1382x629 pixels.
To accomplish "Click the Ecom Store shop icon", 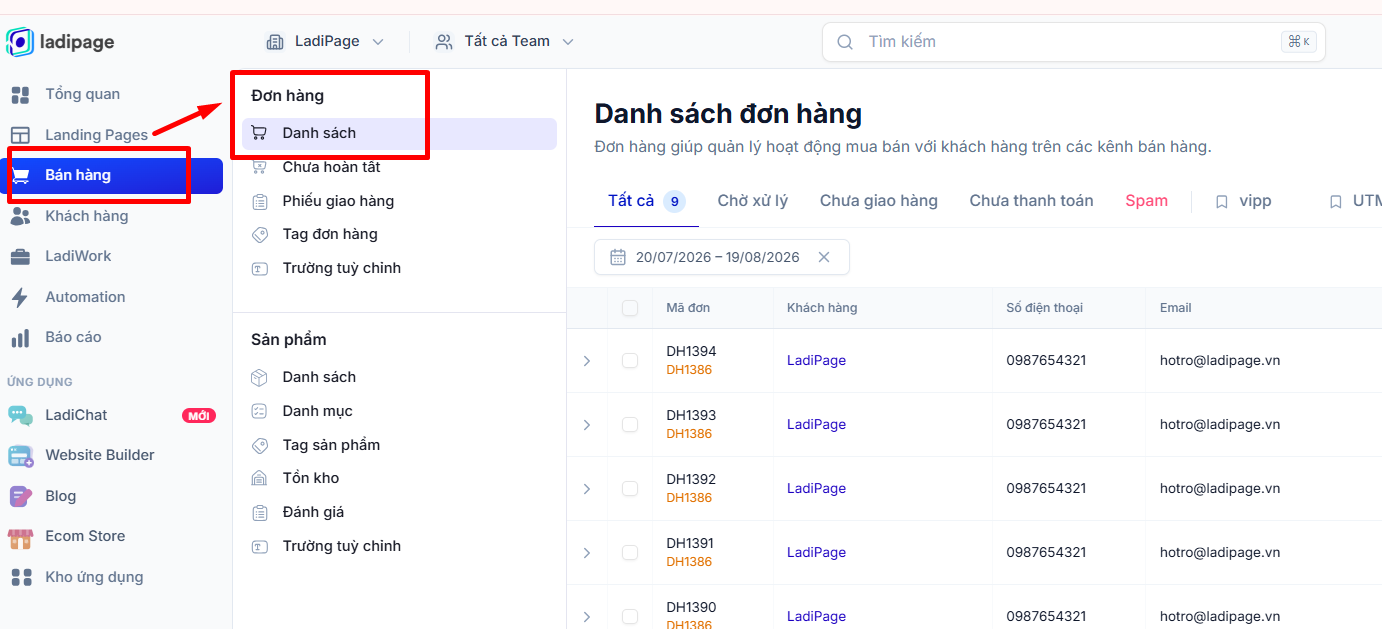I will [x=20, y=537].
